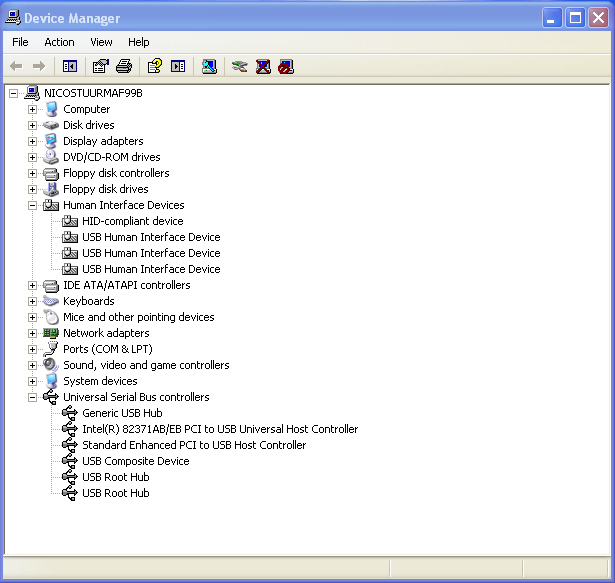Select the Keyboards label
Image resolution: width=615 pixels, height=583 pixels.
(x=89, y=301)
